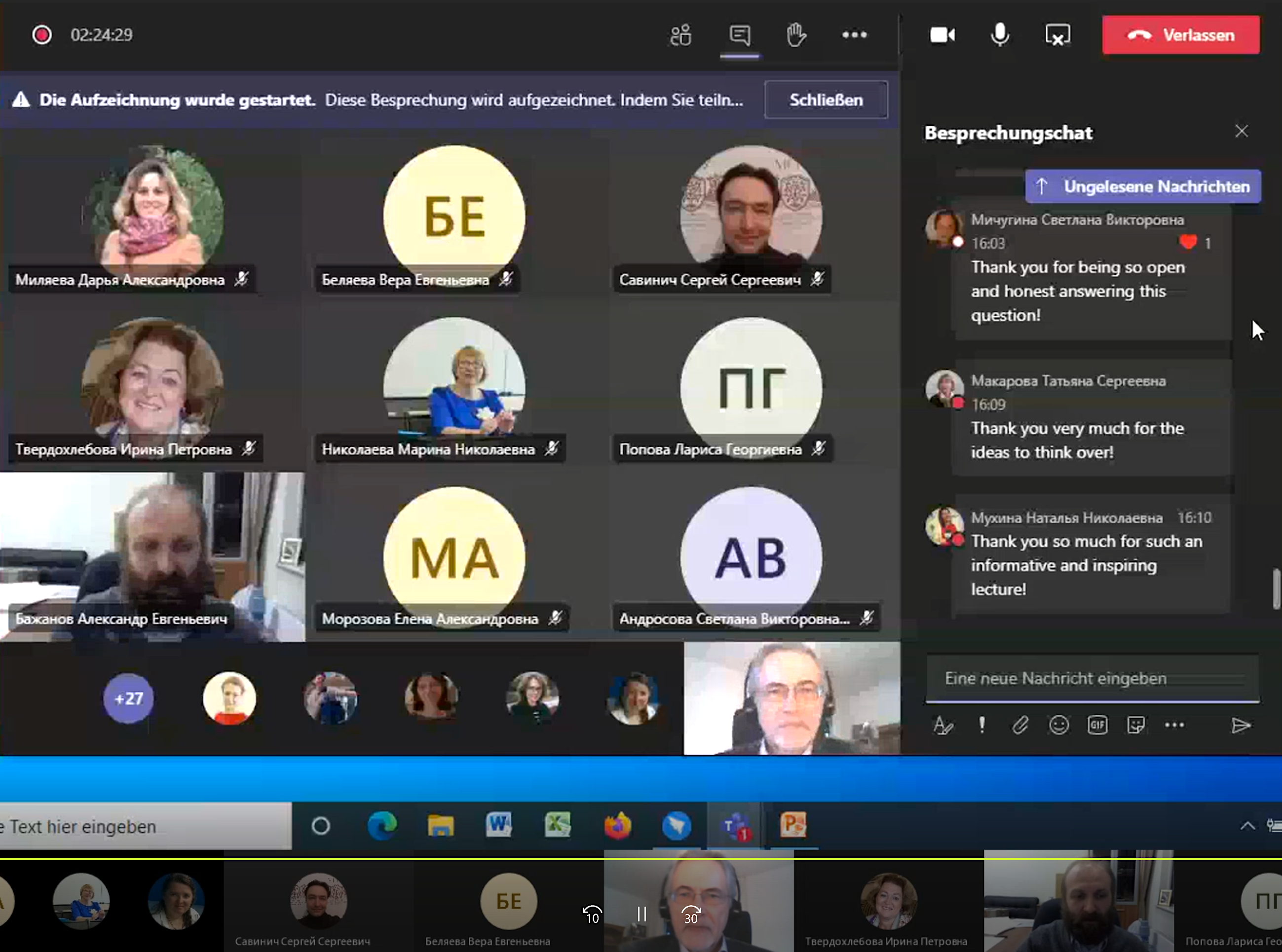This screenshot has width=1282, height=952.
Task: Dismiss the recording banner with Schließen
Action: click(826, 100)
